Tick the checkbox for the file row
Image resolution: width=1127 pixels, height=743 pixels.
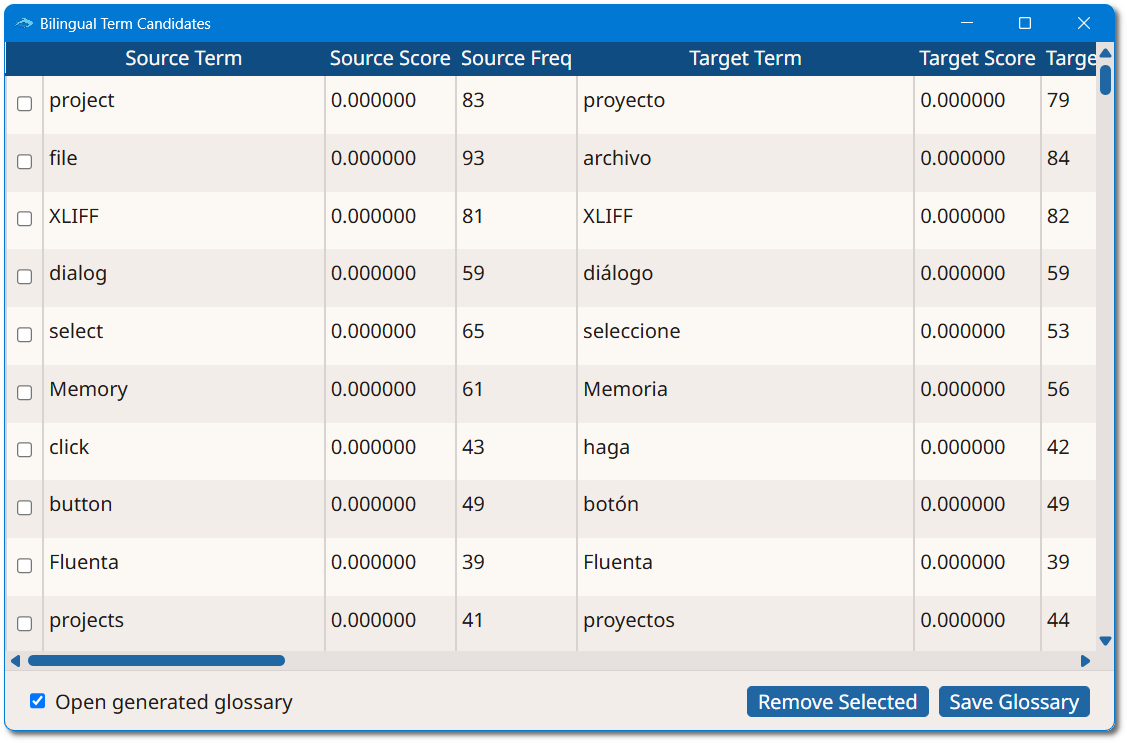[x=24, y=161]
